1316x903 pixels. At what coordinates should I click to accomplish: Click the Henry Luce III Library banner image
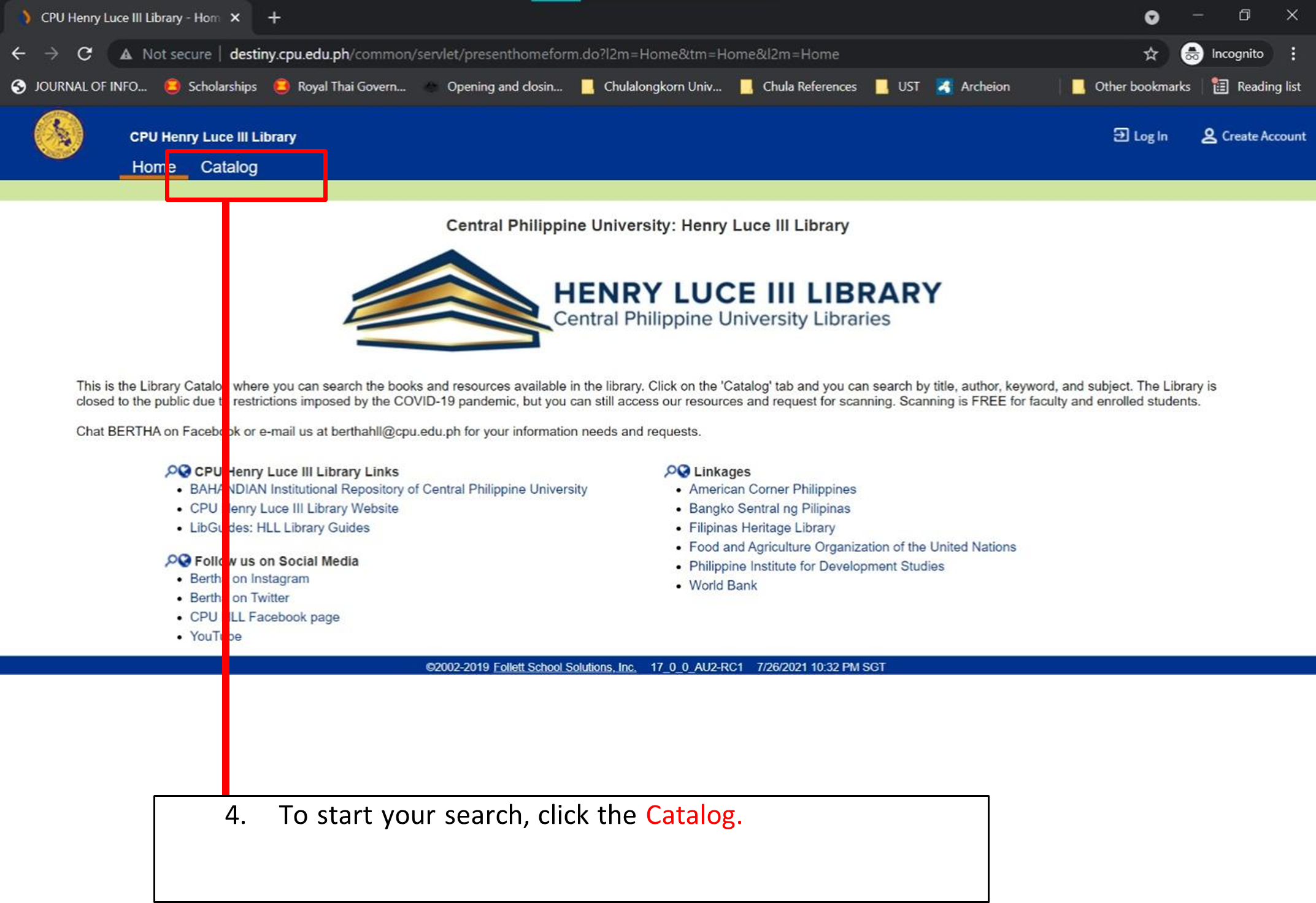[x=642, y=301]
